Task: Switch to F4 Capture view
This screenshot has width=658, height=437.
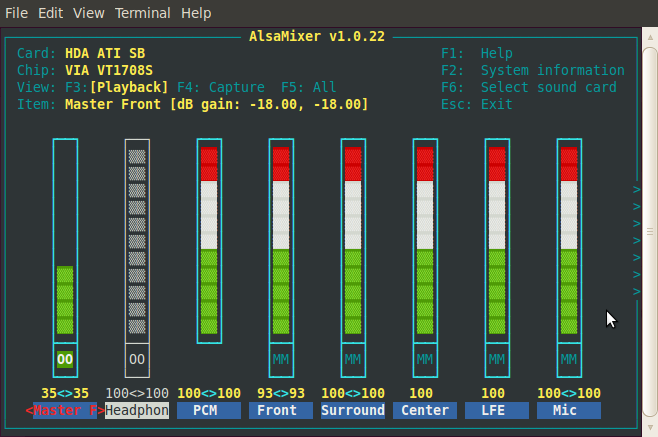Action: click(221, 87)
